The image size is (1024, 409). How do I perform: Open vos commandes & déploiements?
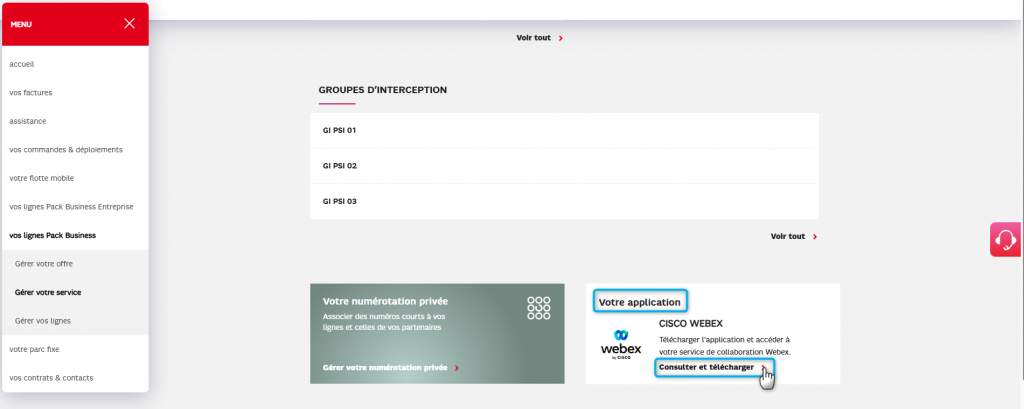(66, 150)
